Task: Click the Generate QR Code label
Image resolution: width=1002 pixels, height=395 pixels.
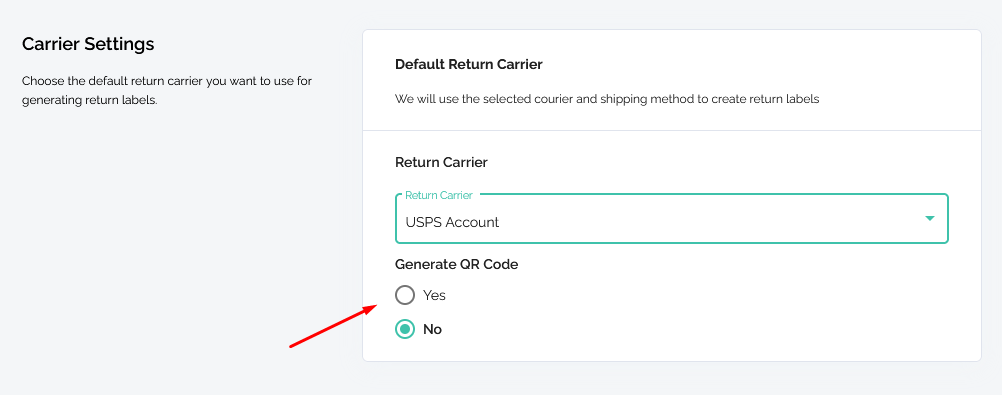Action: pyautogui.click(x=456, y=265)
